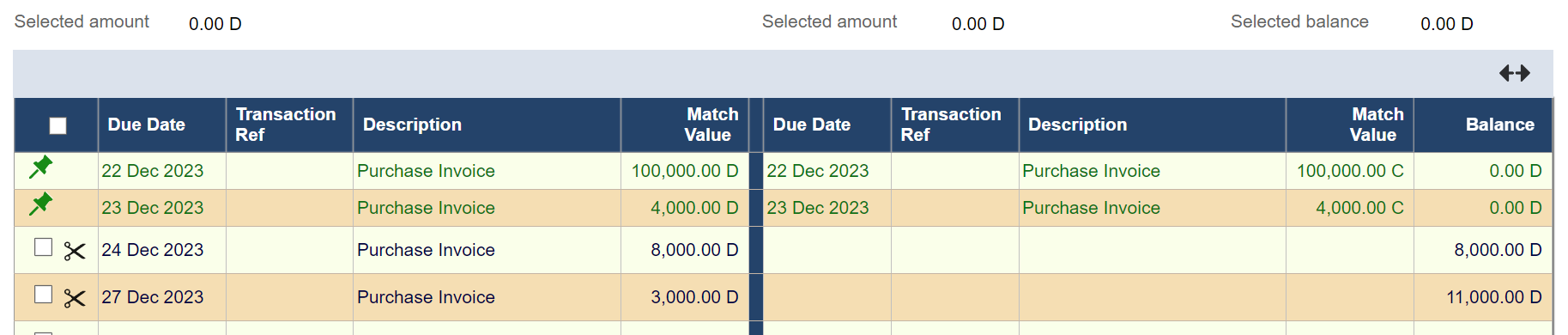Check the box for 24 Dec 2023 row
Viewport: 1568px width, 335px height.
click(x=43, y=247)
